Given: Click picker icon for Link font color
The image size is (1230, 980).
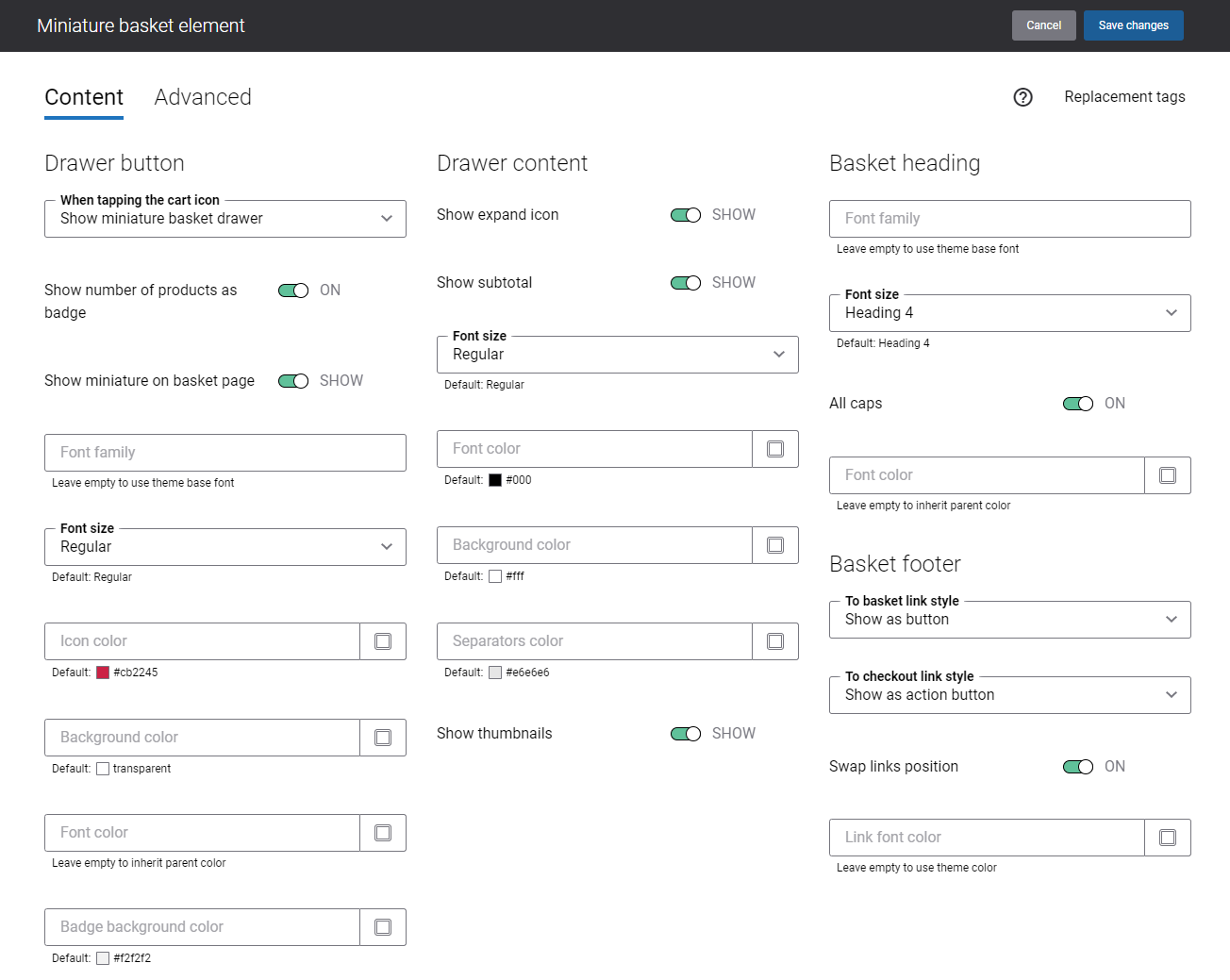Looking at the screenshot, I should 1168,838.
